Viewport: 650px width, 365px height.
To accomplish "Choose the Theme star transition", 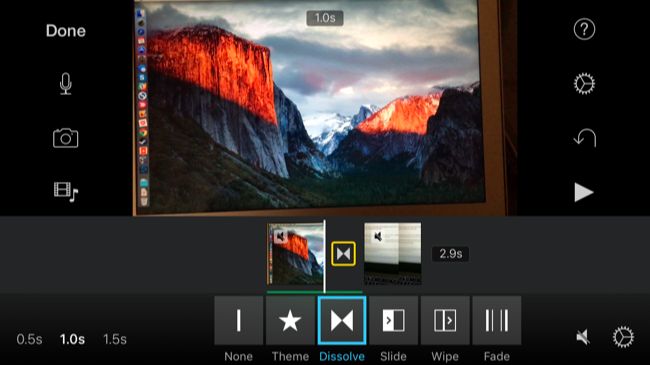I will pos(290,320).
